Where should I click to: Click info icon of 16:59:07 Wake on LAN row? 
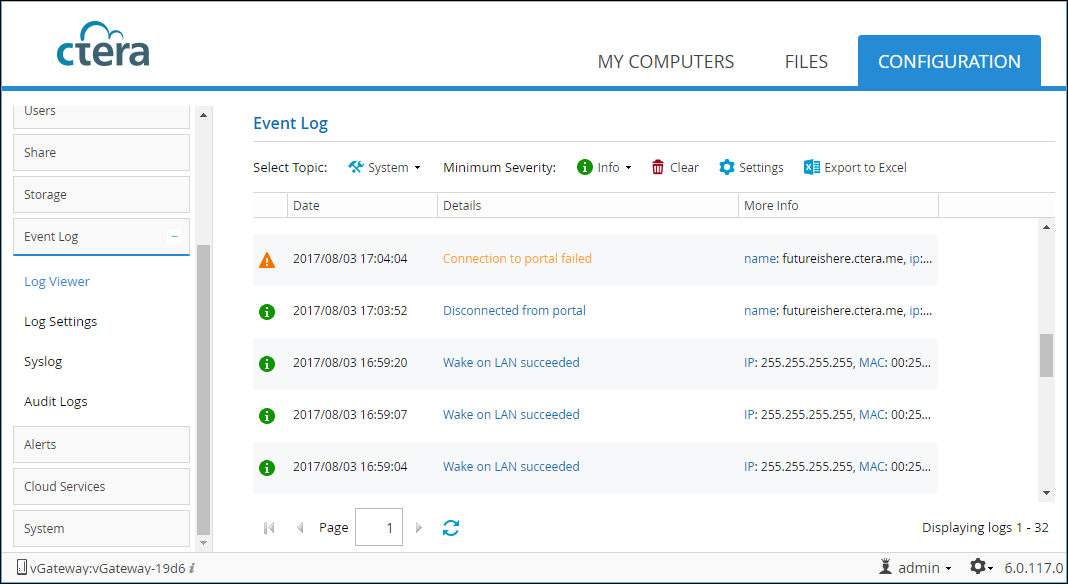(x=267, y=415)
